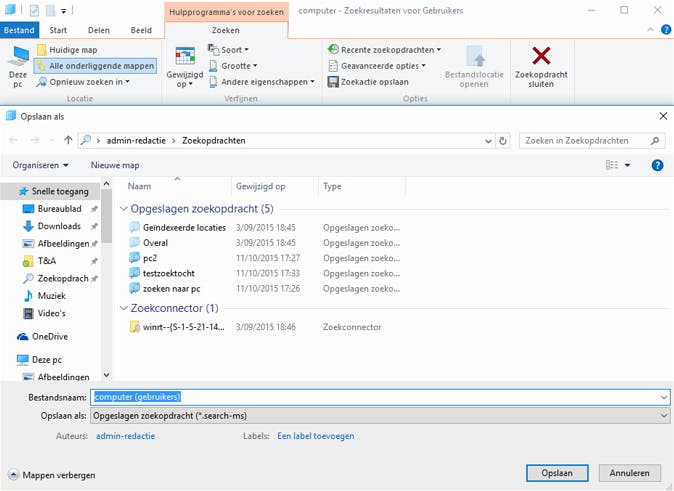Sort by Type column header
674x491 pixels.
click(332, 187)
